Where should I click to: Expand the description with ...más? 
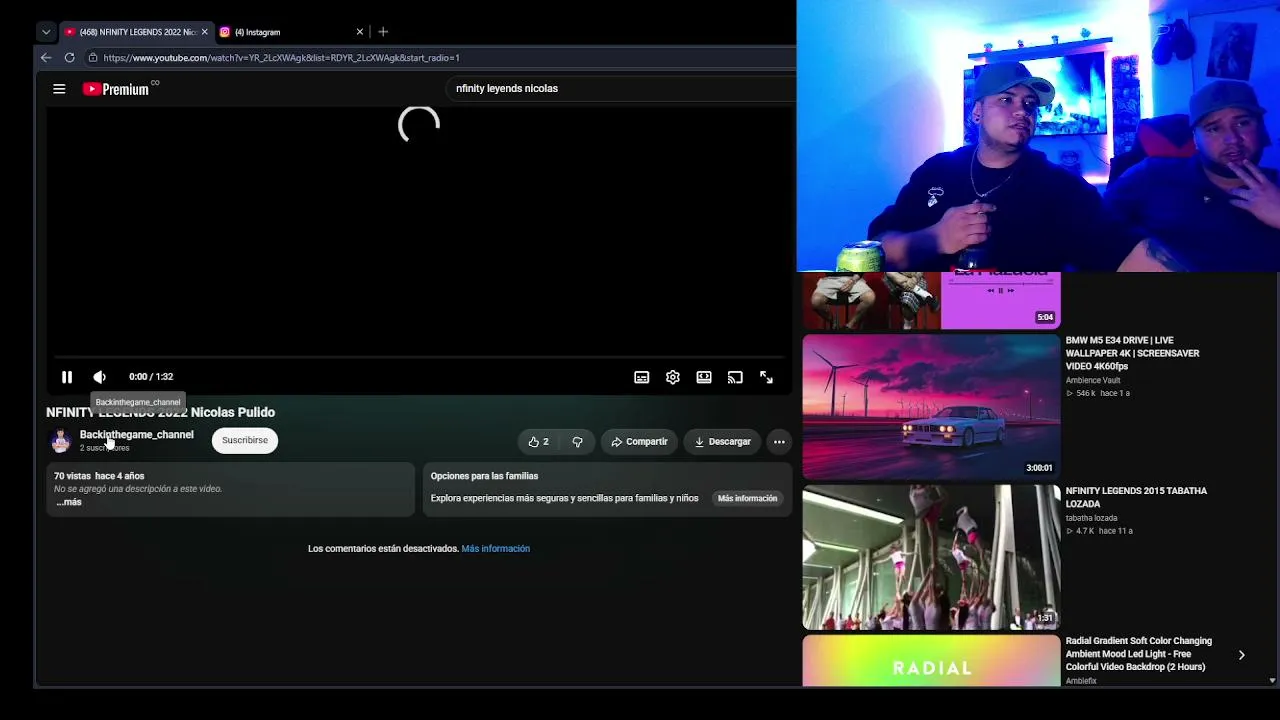69,502
